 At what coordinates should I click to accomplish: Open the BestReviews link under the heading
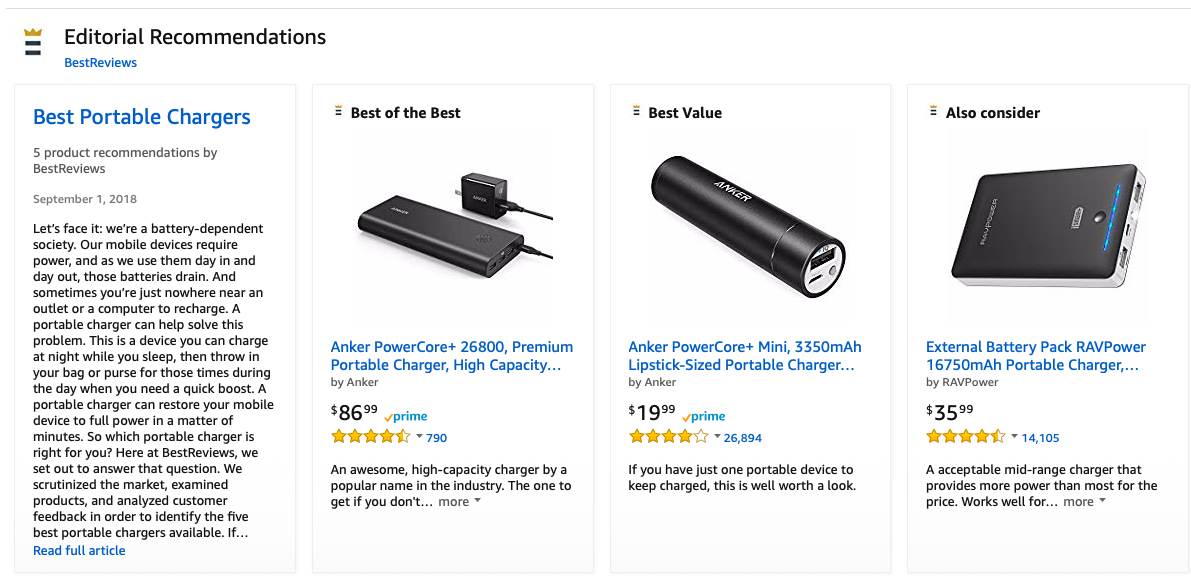(100, 62)
